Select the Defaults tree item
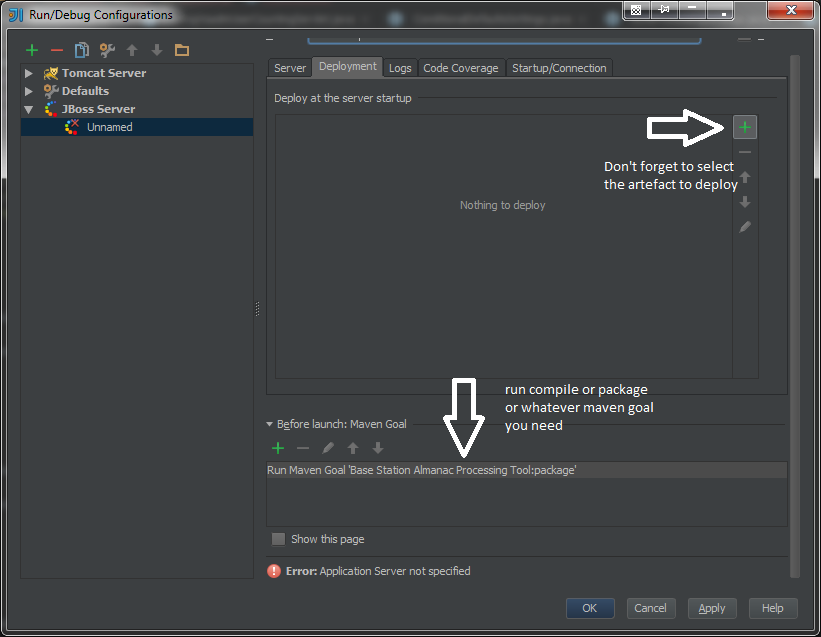Image resolution: width=821 pixels, height=637 pixels. tap(85, 91)
